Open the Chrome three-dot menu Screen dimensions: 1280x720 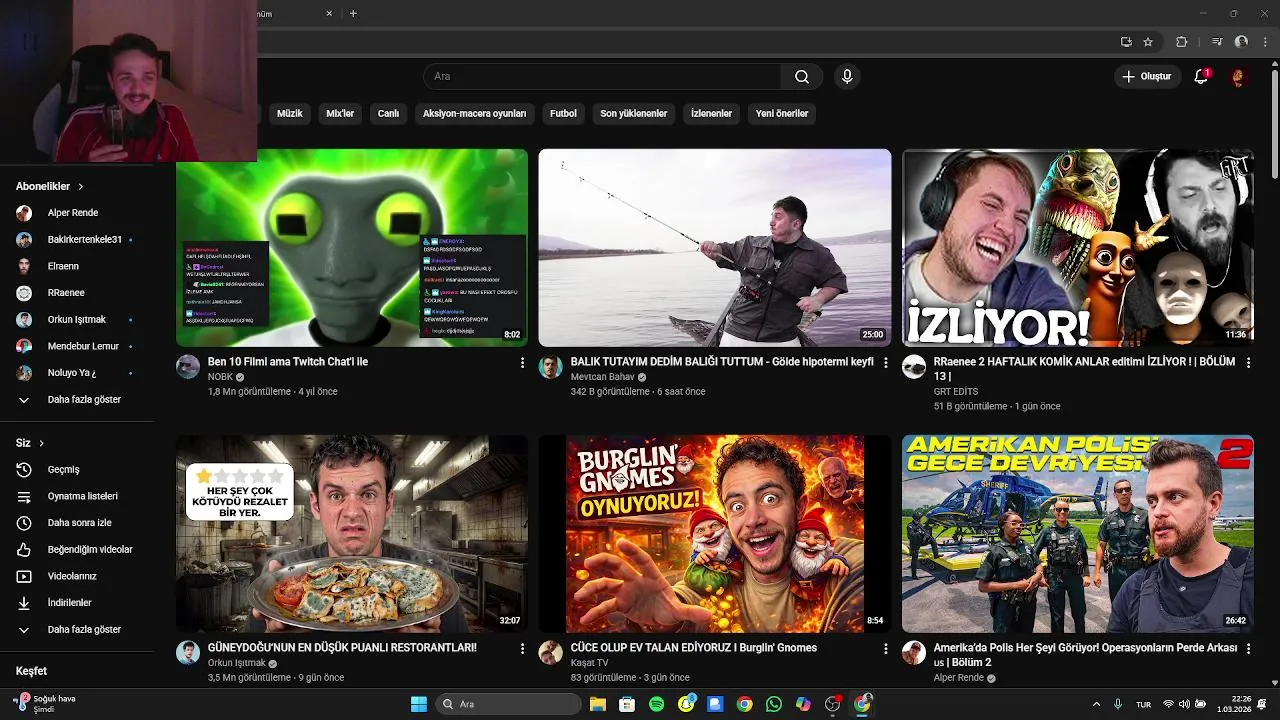point(1264,42)
